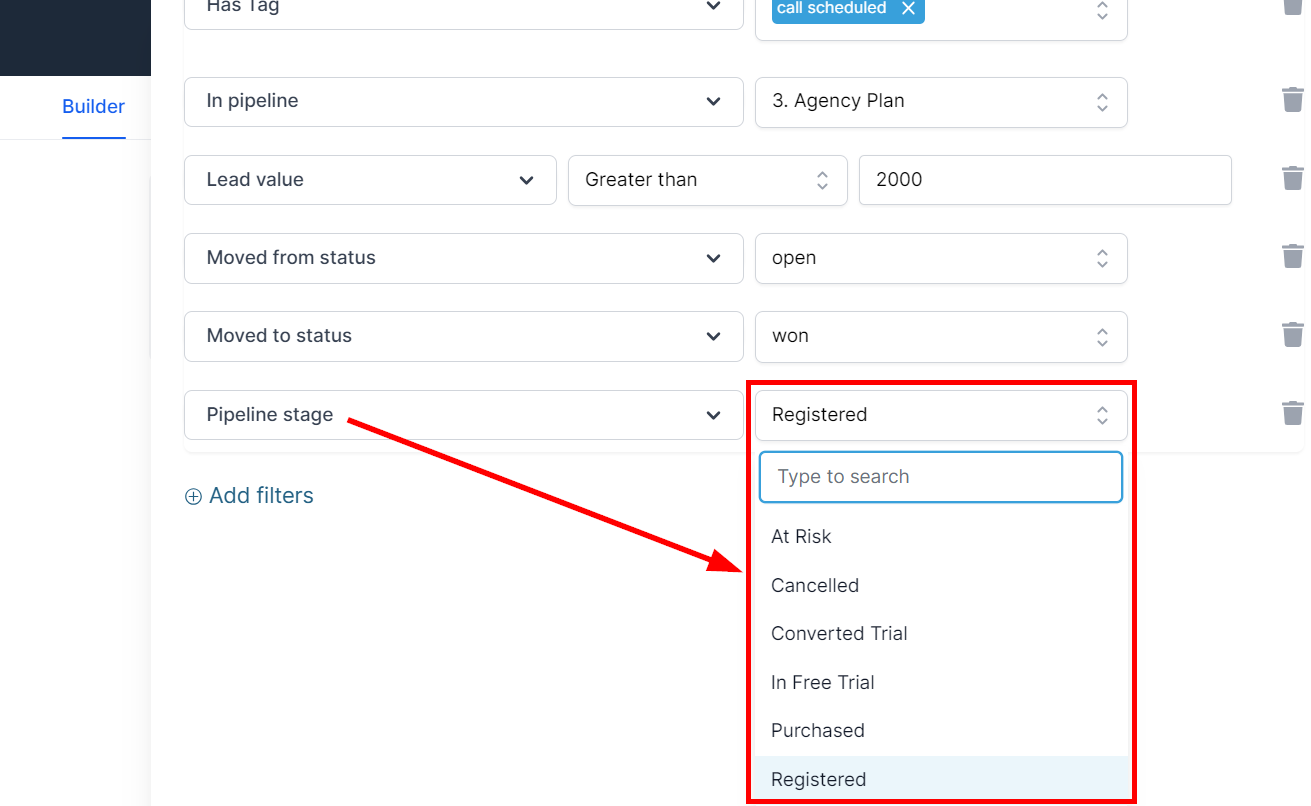This screenshot has width=1311, height=806.
Task: Open the Greater than operator dropdown
Action: pos(707,180)
